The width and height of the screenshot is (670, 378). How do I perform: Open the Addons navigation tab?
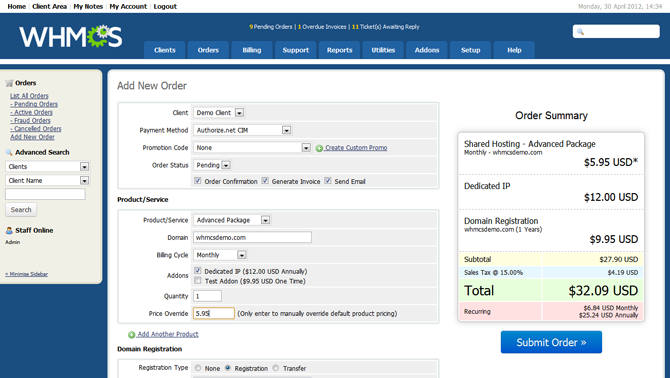click(426, 50)
